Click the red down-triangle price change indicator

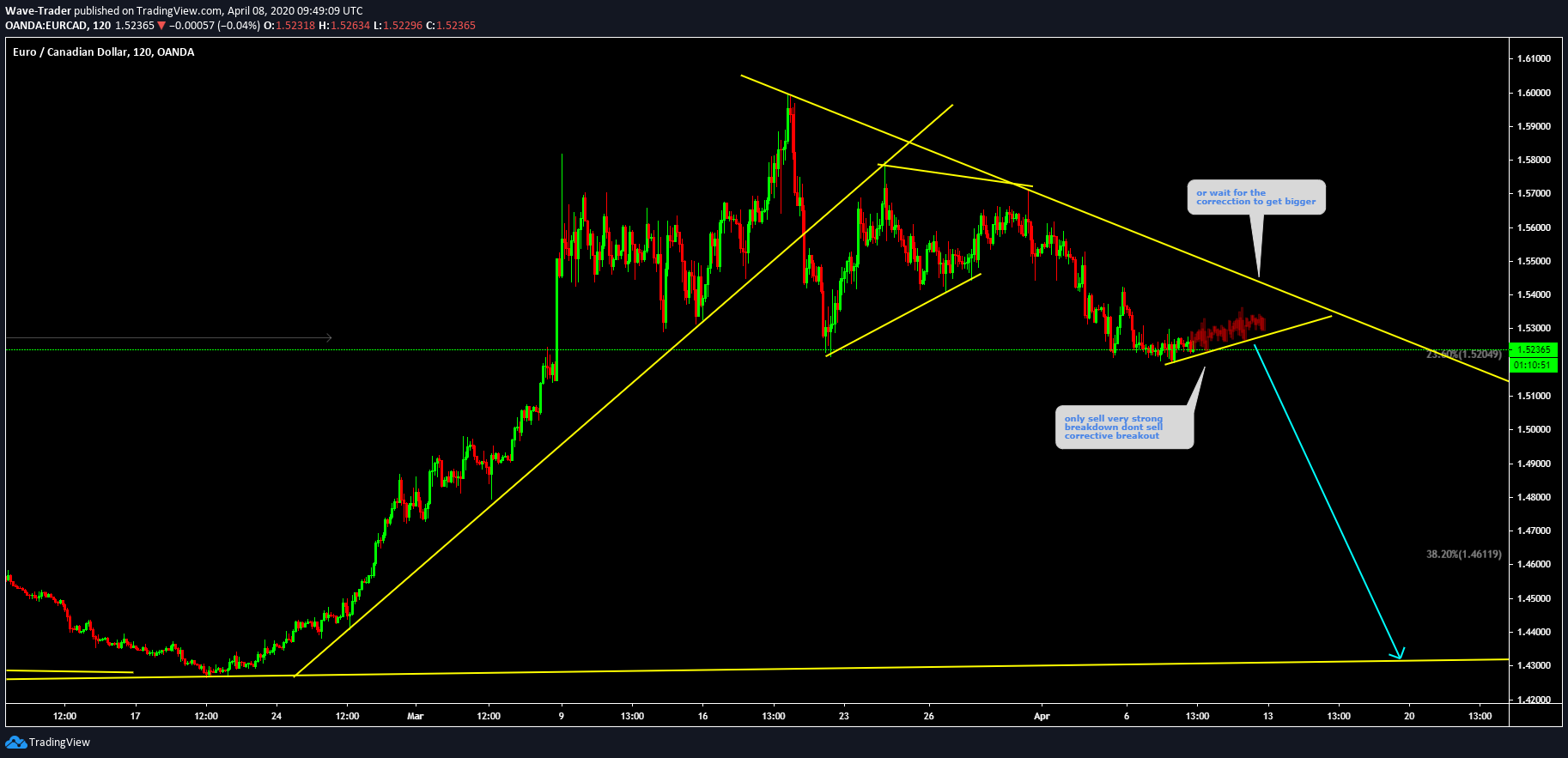tap(161, 26)
